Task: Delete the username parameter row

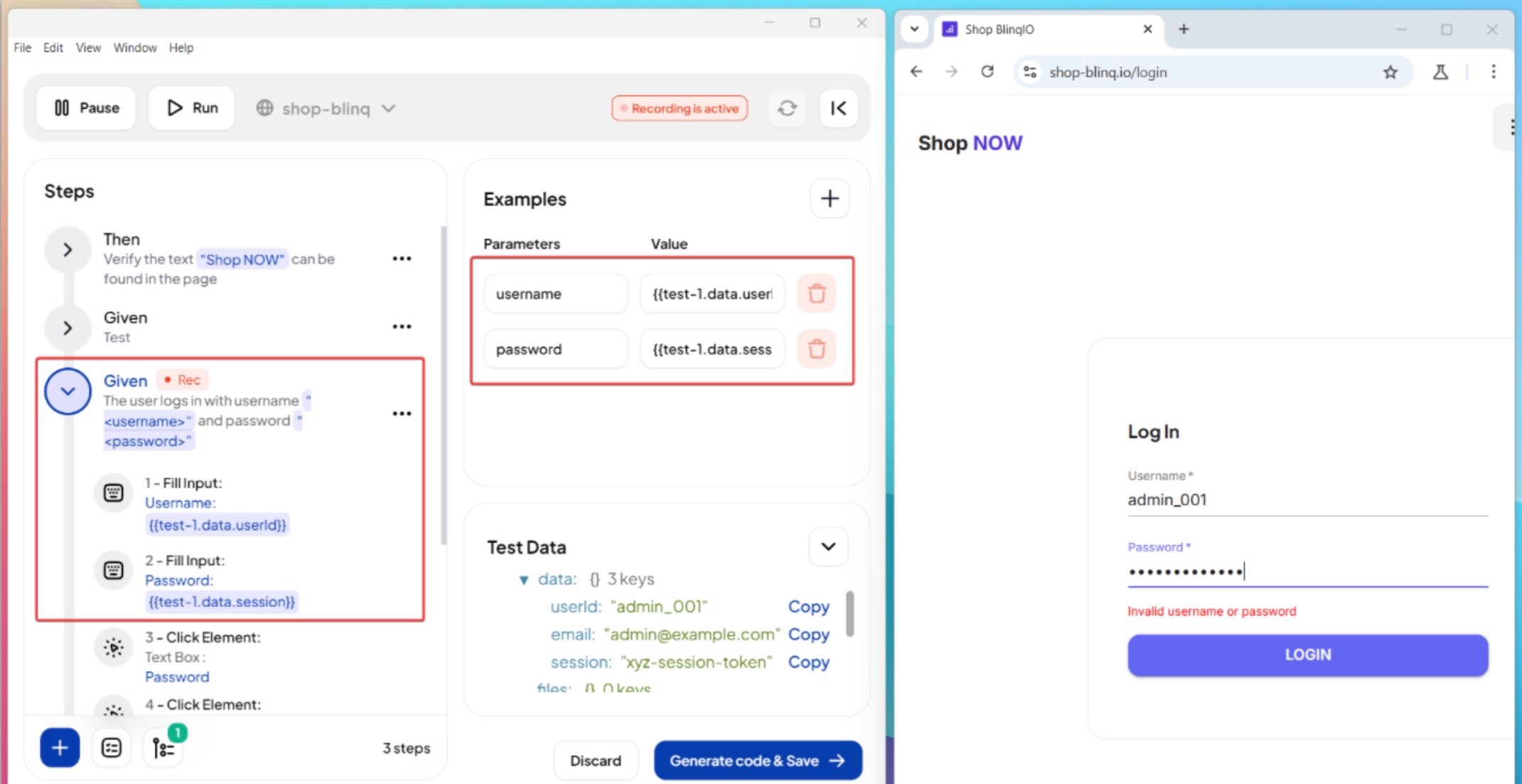Action: tap(816, 294)
